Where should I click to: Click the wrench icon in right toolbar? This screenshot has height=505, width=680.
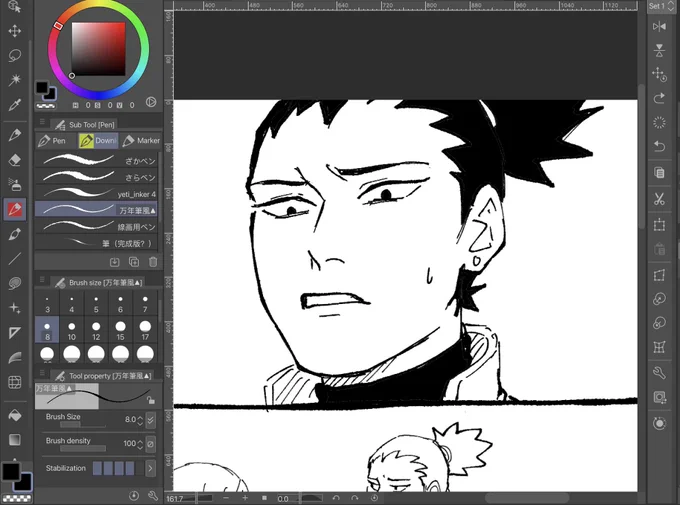point(659,373)
